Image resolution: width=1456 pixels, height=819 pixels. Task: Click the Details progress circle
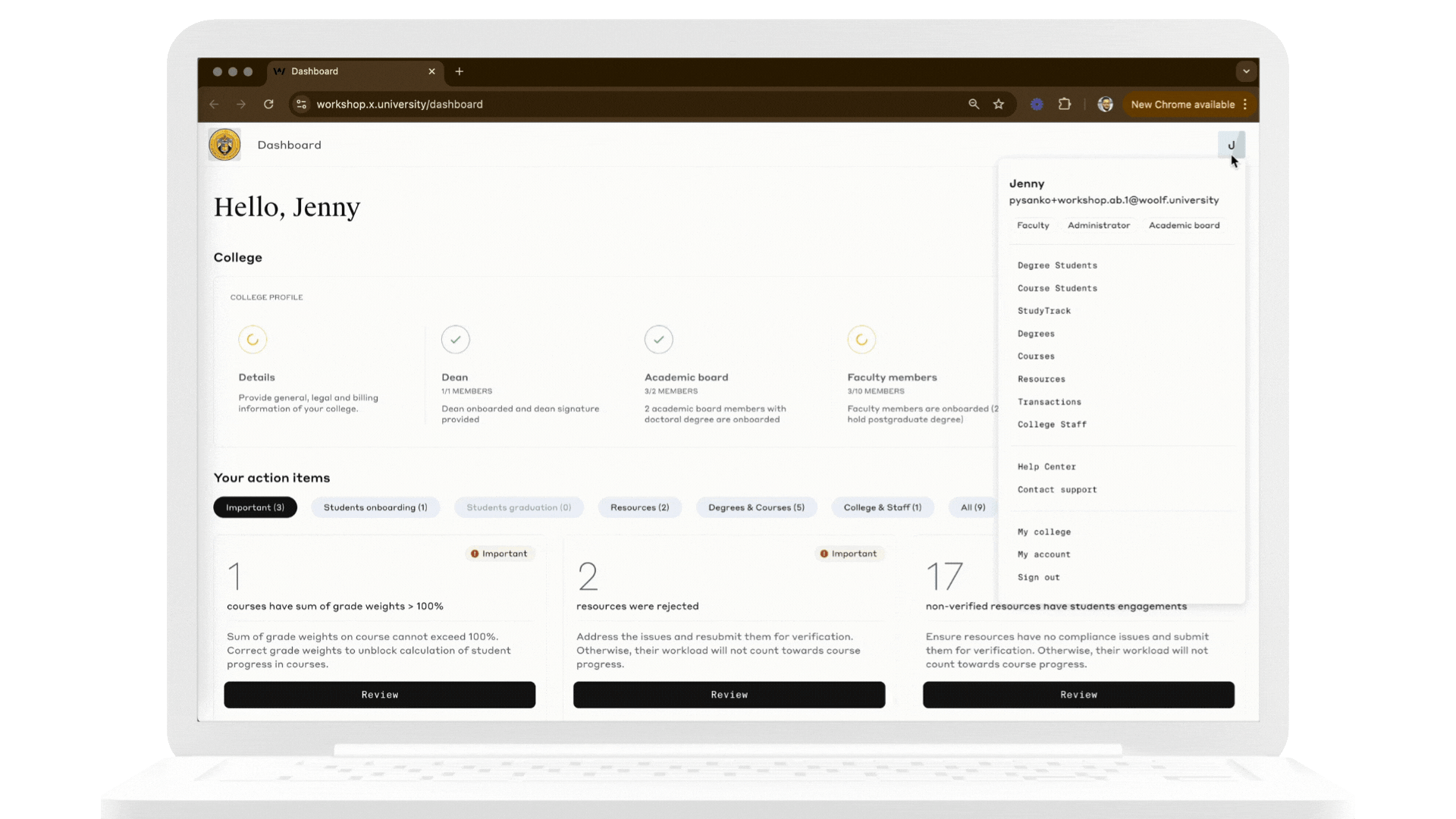[x=253, y=340]
